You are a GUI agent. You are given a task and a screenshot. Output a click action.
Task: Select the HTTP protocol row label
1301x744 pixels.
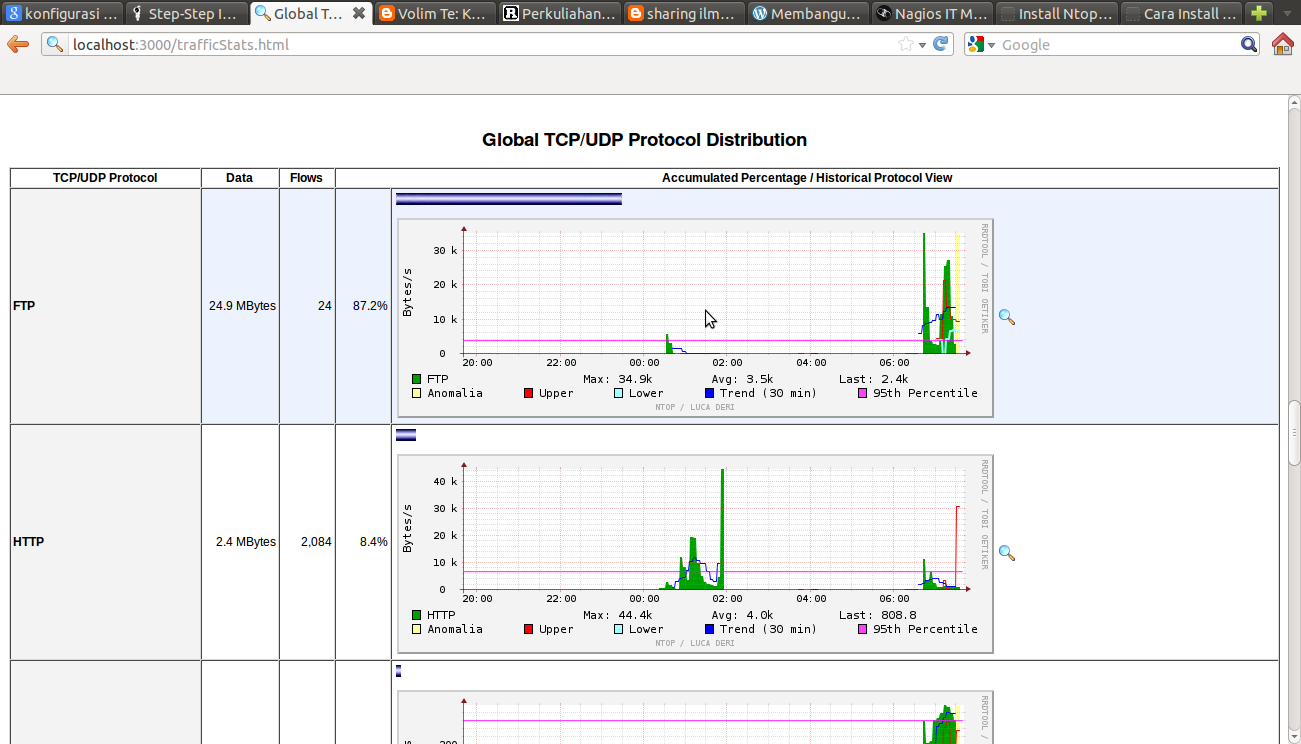coord(28,542)
